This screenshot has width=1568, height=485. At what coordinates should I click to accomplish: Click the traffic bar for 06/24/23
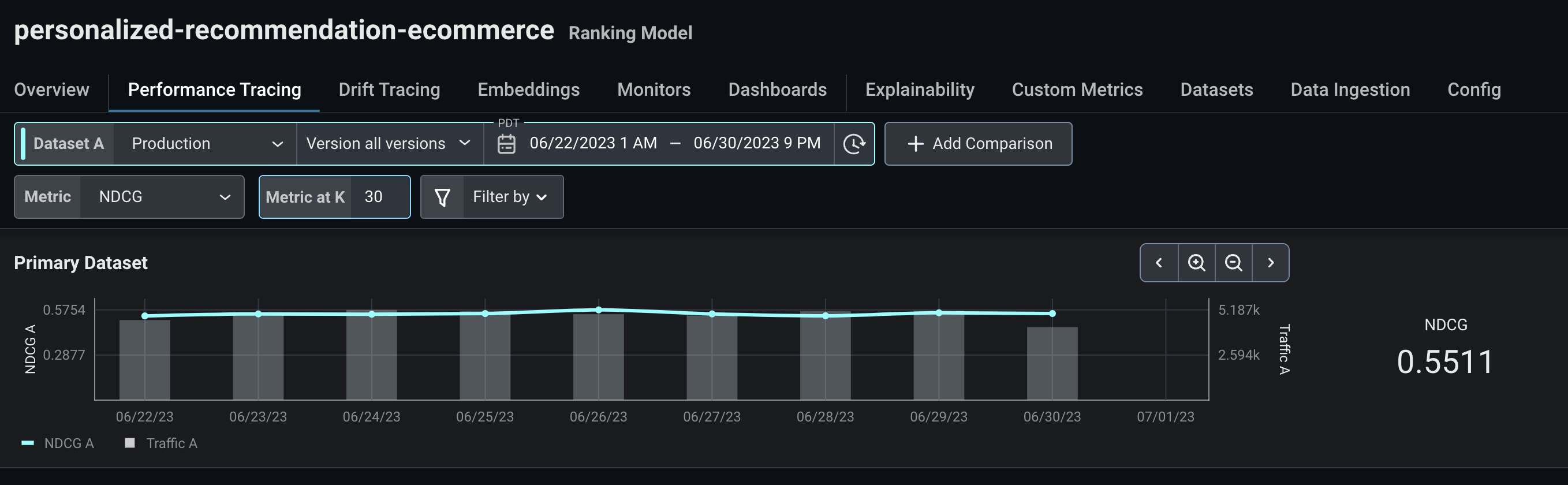coord(372,356)
